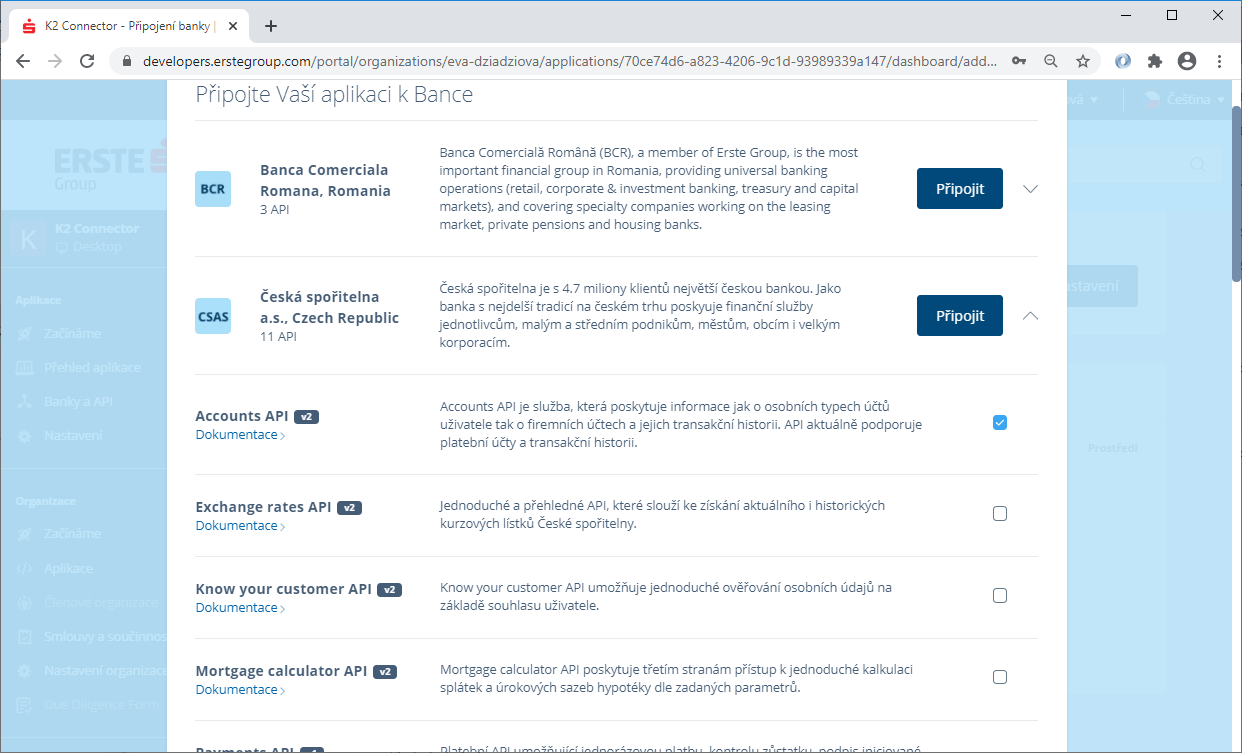Tick the Know your customer API checkbox
Viewport: 1242px width, 753px height.
coord(1000,596)
